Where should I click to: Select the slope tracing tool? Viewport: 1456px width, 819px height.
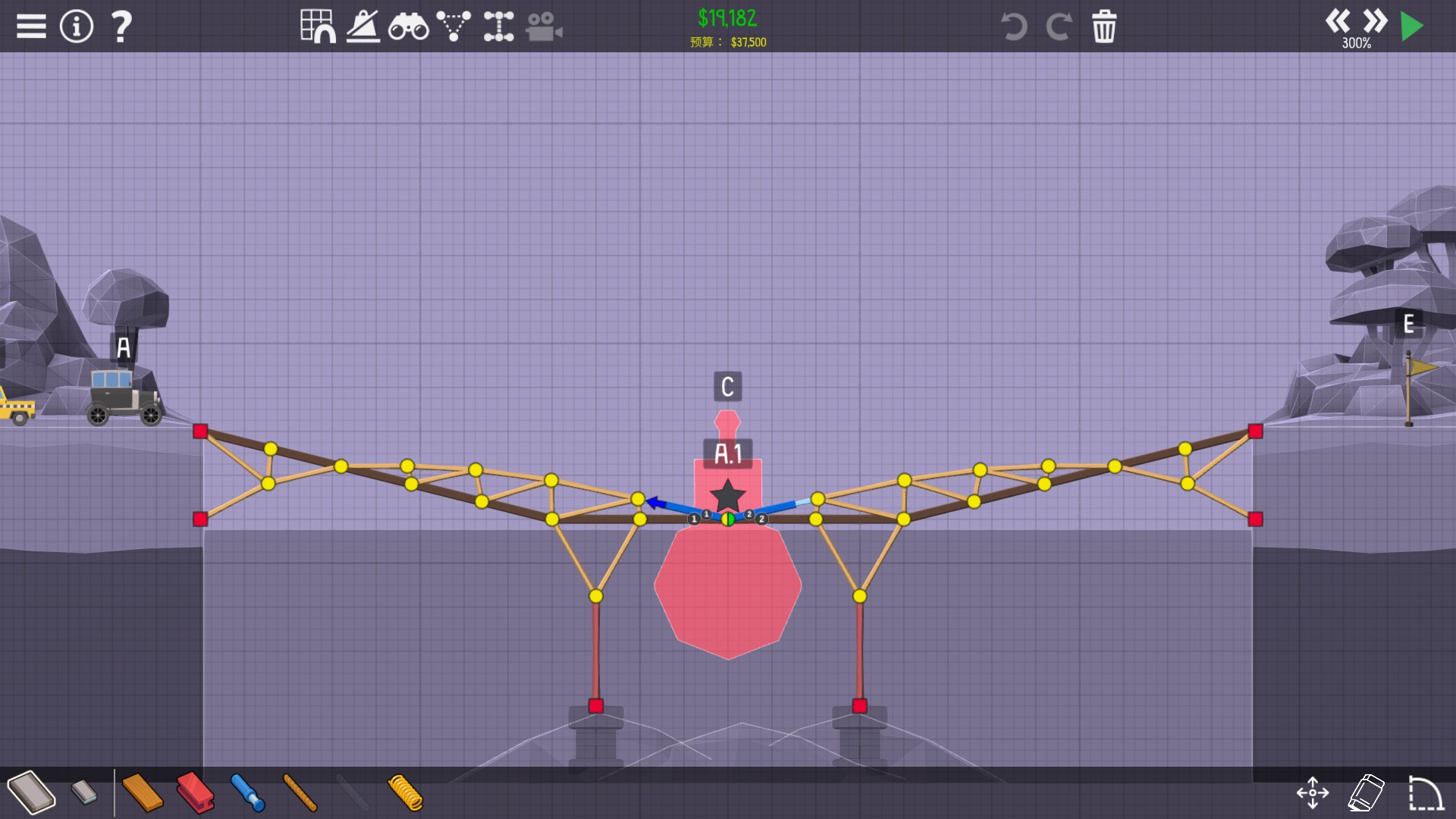(x=363, y=27)
